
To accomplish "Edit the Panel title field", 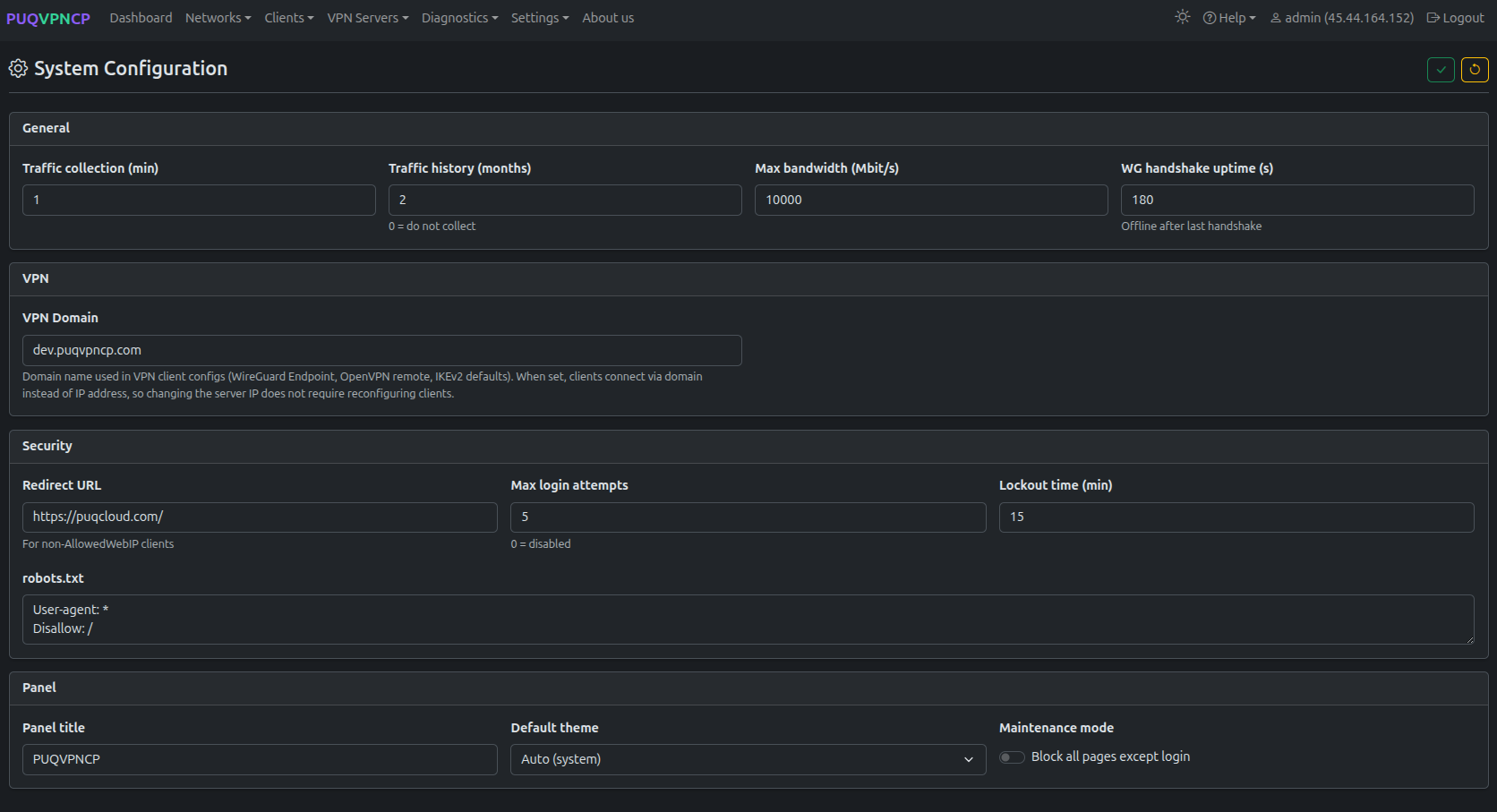I will coord(260,759).
